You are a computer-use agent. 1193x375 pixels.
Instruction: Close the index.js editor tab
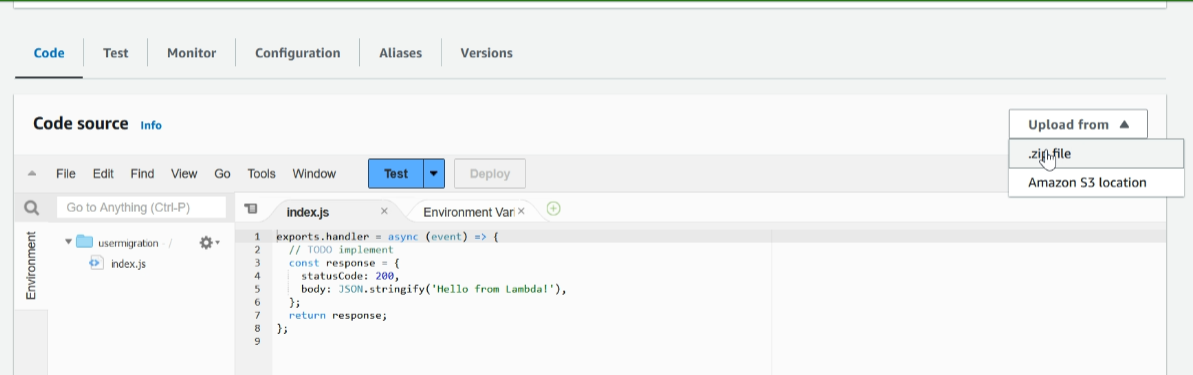coord(384,211)
